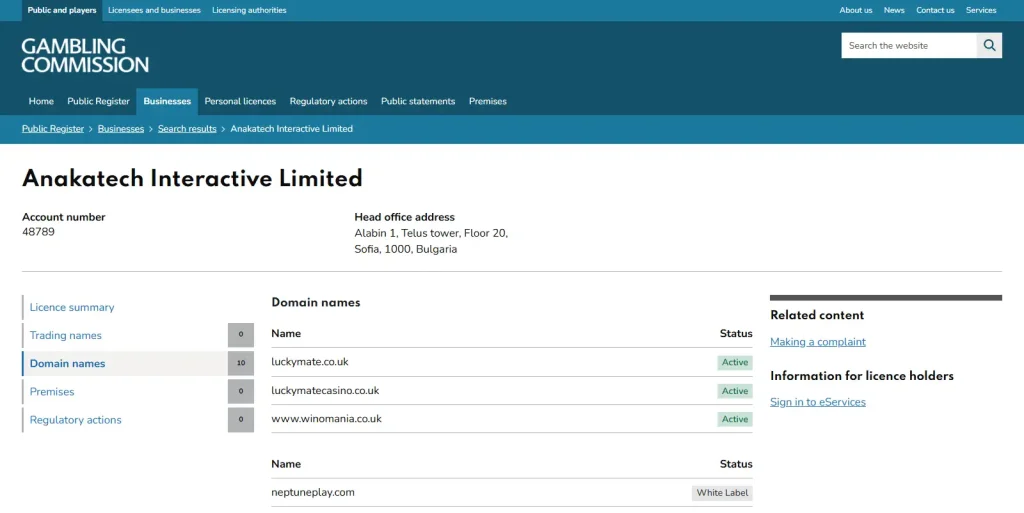Click the Domain names count badge 10
The height and width of the screenshot is (513, 1024).
pyautogui.click(x=241, y=364)
